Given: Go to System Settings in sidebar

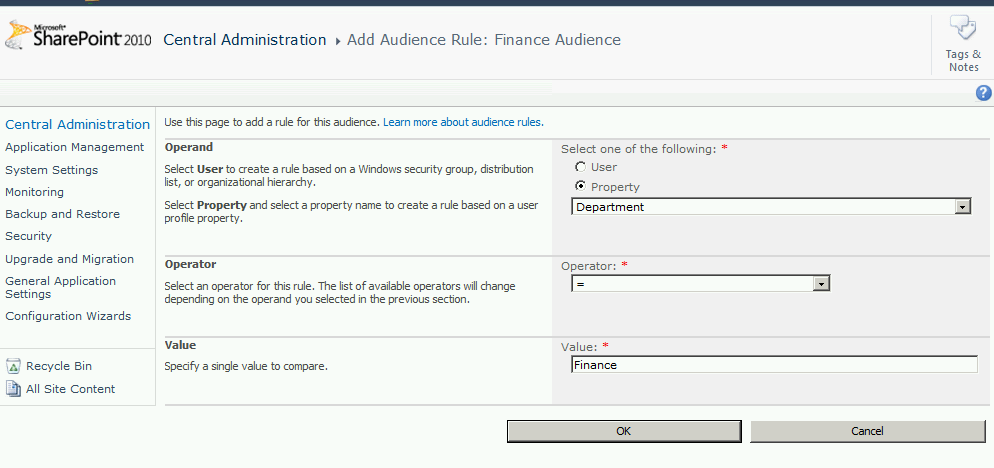Looking at the screenshot, I should (x=51, y=170).
